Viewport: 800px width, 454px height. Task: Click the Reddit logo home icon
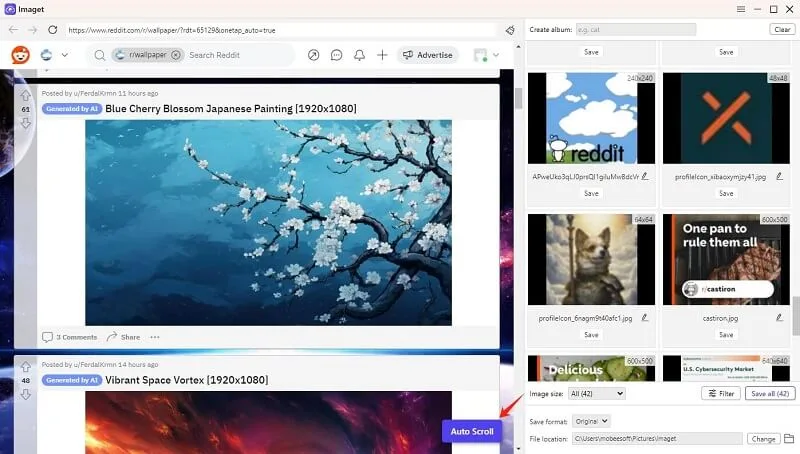coord(20,55)
